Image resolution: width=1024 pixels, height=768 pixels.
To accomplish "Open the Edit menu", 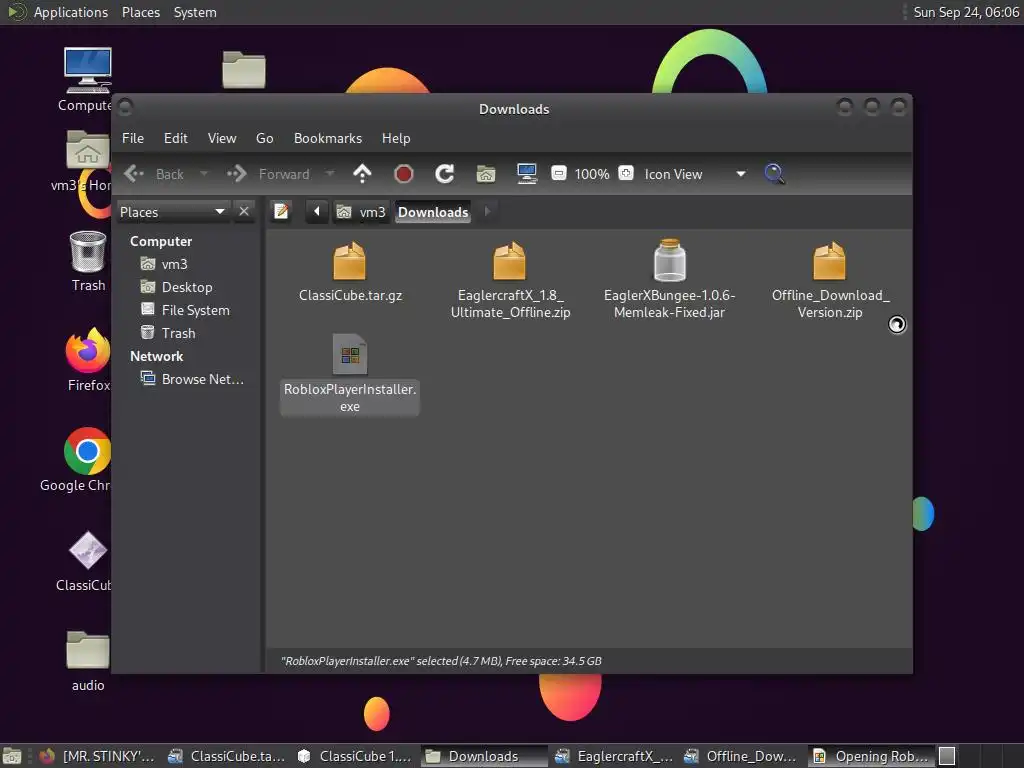I will 176,138.
